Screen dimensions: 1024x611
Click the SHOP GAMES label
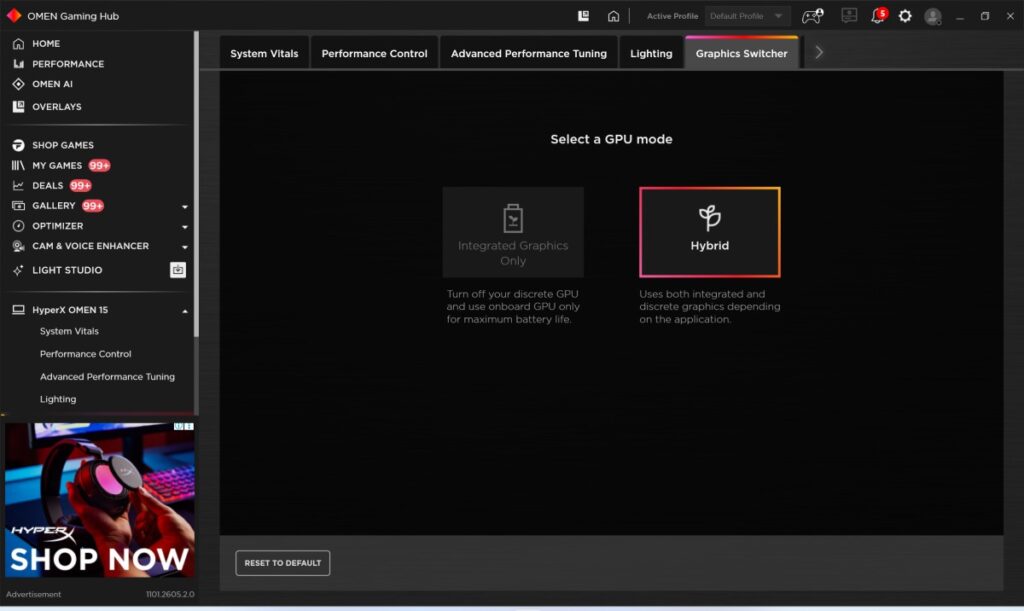[63, 145]
